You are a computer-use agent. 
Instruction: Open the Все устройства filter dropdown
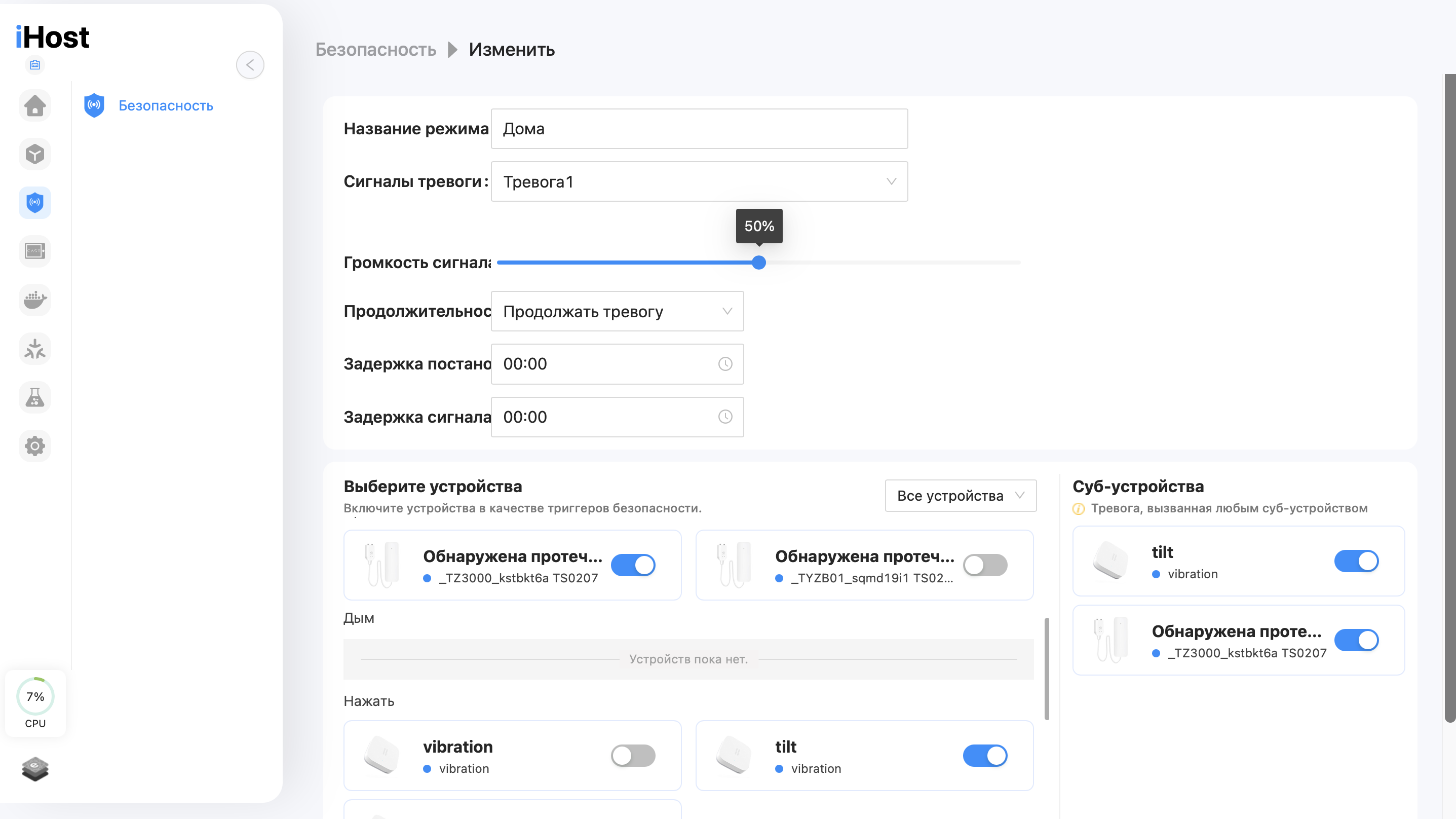(961, 496)
